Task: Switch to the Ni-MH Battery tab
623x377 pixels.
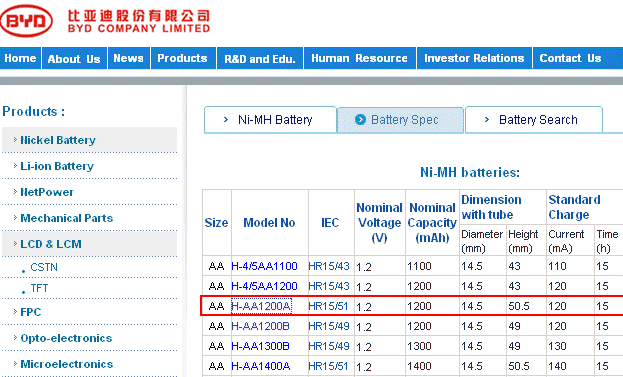Action: [270, 120]
